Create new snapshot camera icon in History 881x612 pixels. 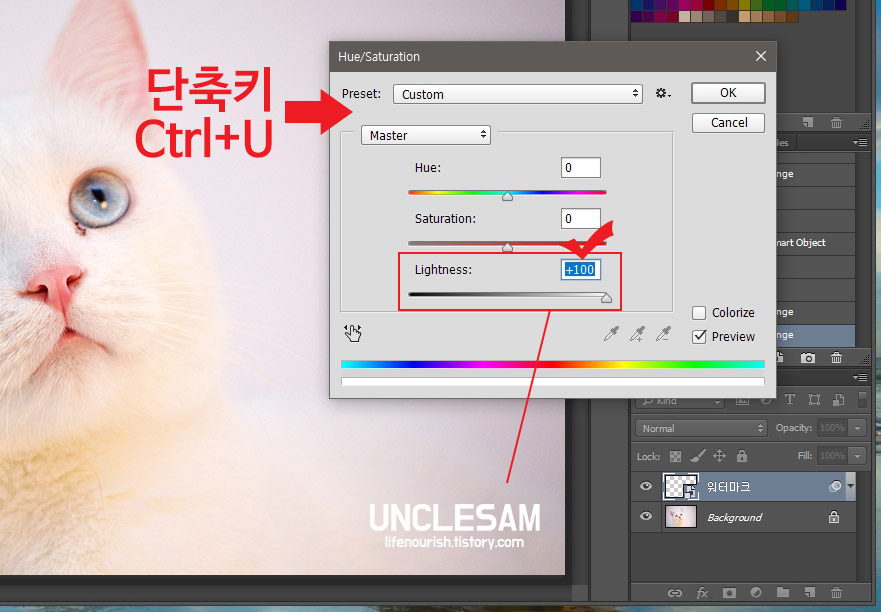click(x=808, y=357)
